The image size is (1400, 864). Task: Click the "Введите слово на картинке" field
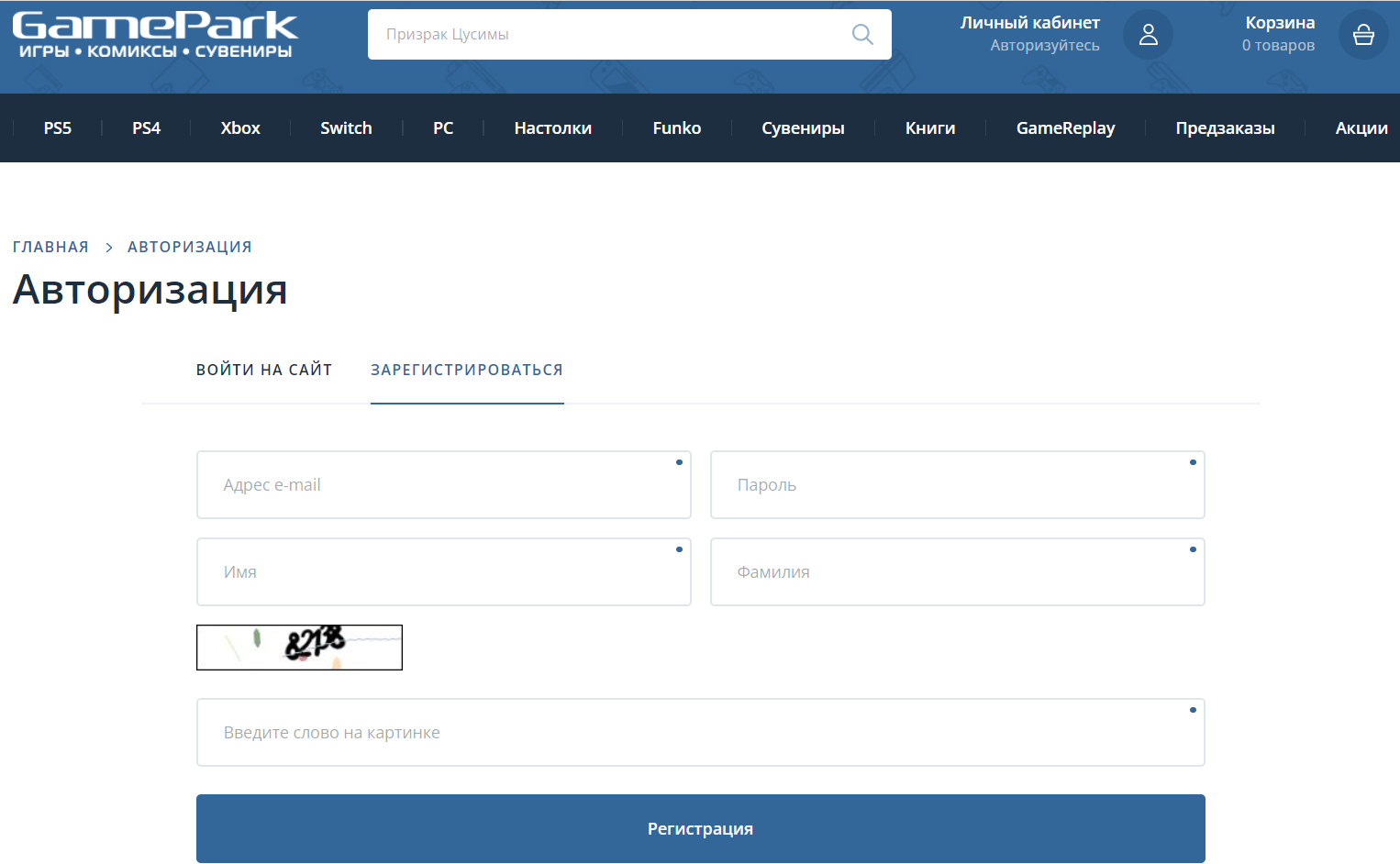tap(701, 733)
